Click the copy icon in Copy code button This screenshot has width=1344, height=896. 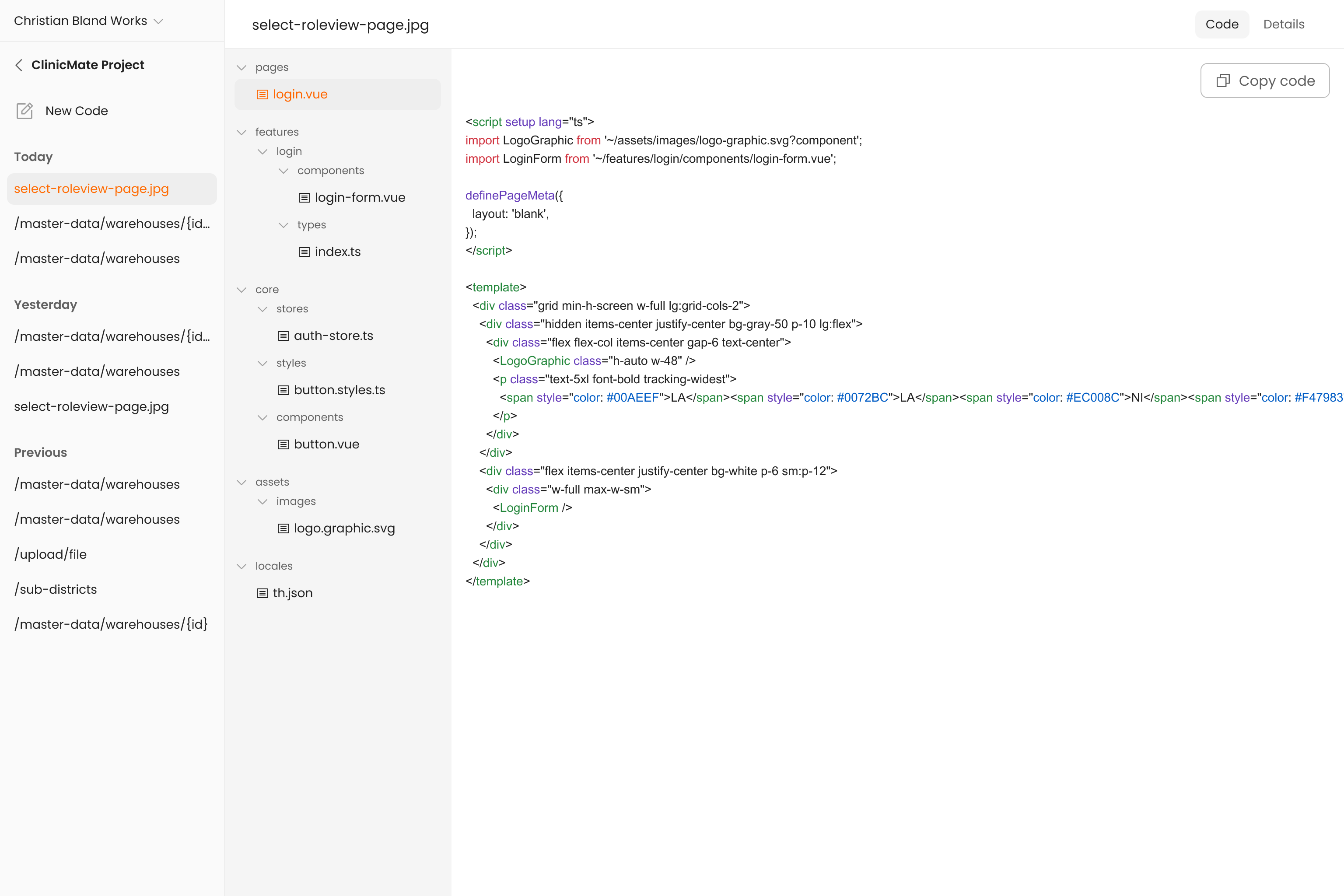click(x=1223, y=80)
